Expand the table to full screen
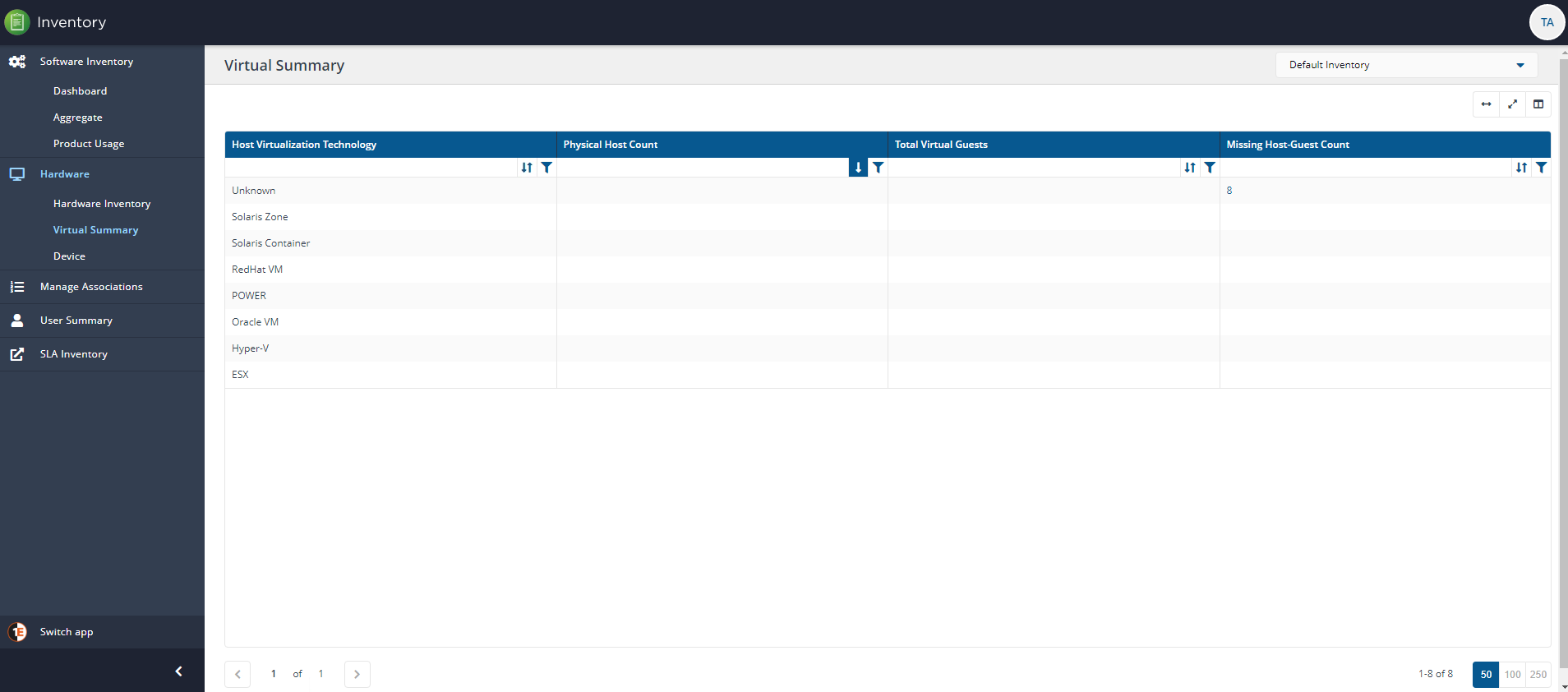The image size is (1568, 692). pyautogui.click(x=1512, y=104)
